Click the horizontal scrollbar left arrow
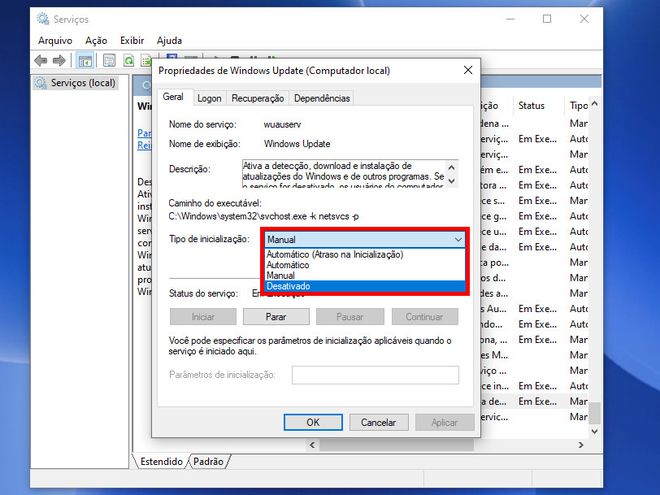This screenshot has height=495, width=660. [x=312, y=445]
